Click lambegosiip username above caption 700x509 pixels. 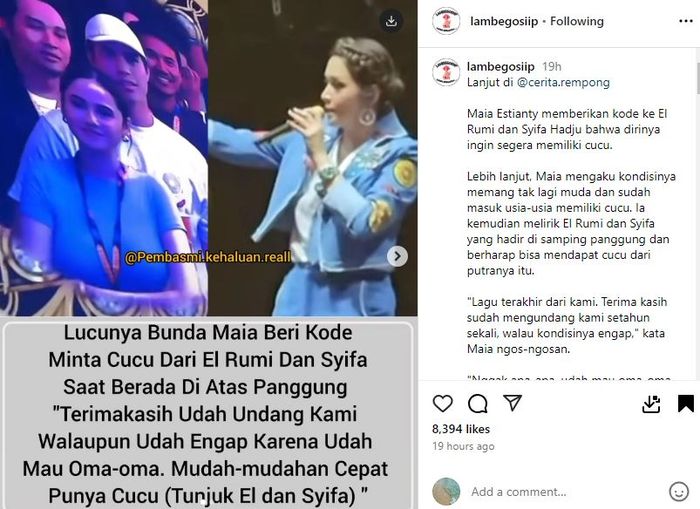click(x=500, y=67)
